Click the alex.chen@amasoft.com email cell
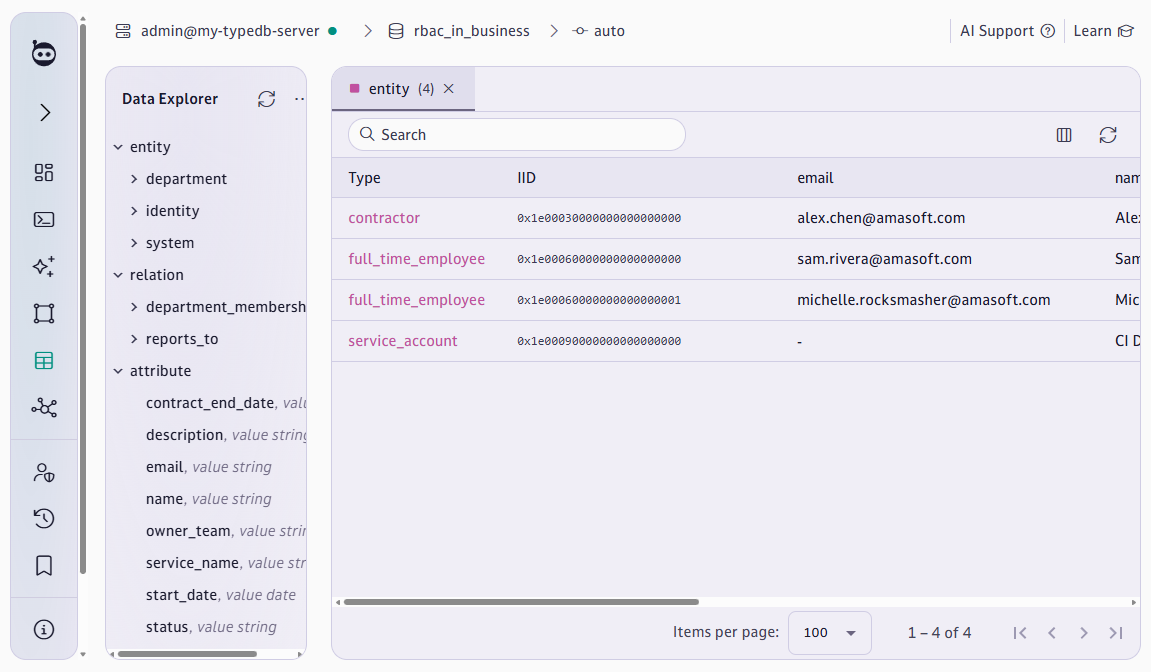Image resolution: width=1151 pixels, height=672 pixels. (881, 218)
